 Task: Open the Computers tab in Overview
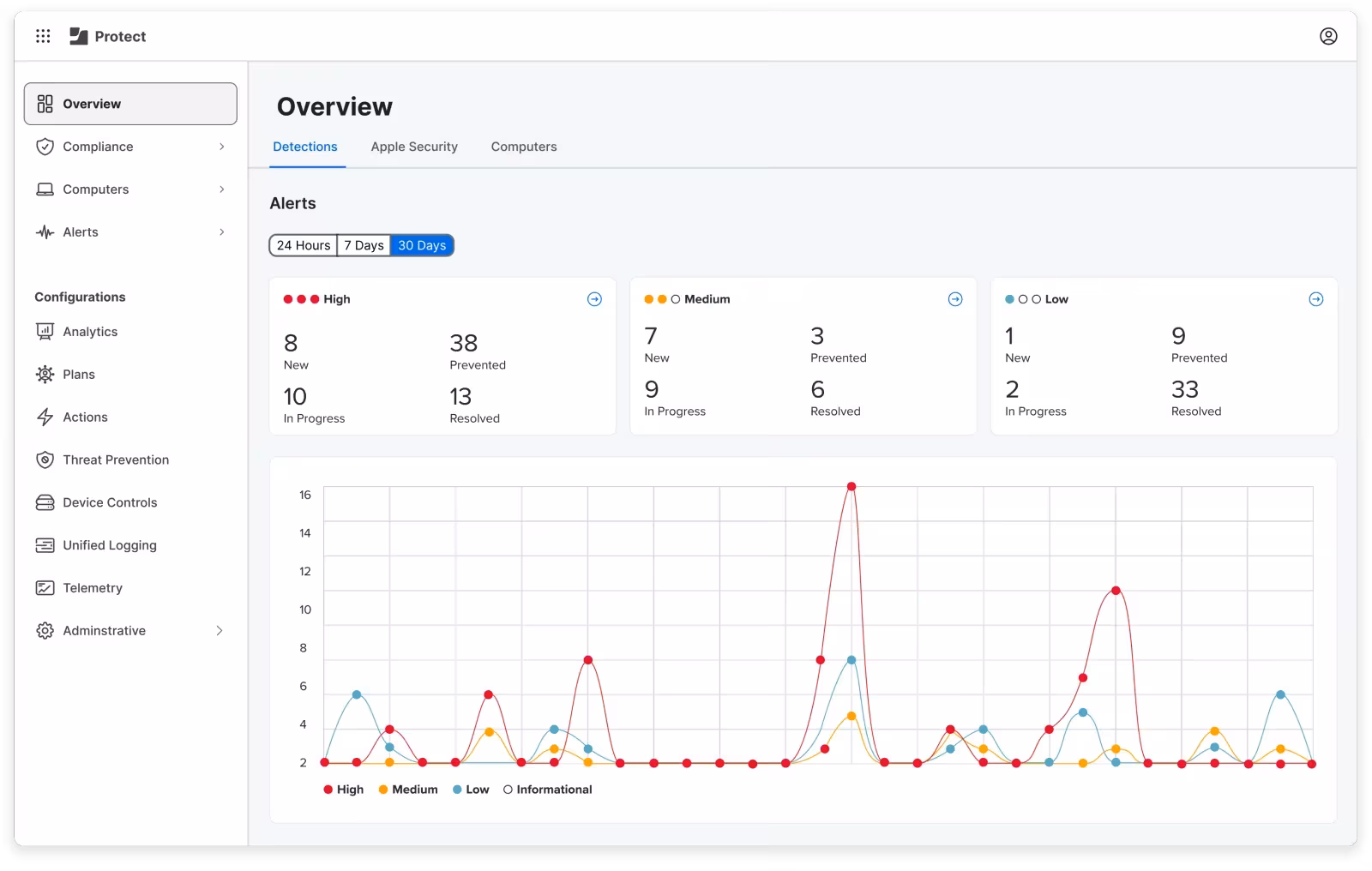[524, 147]
